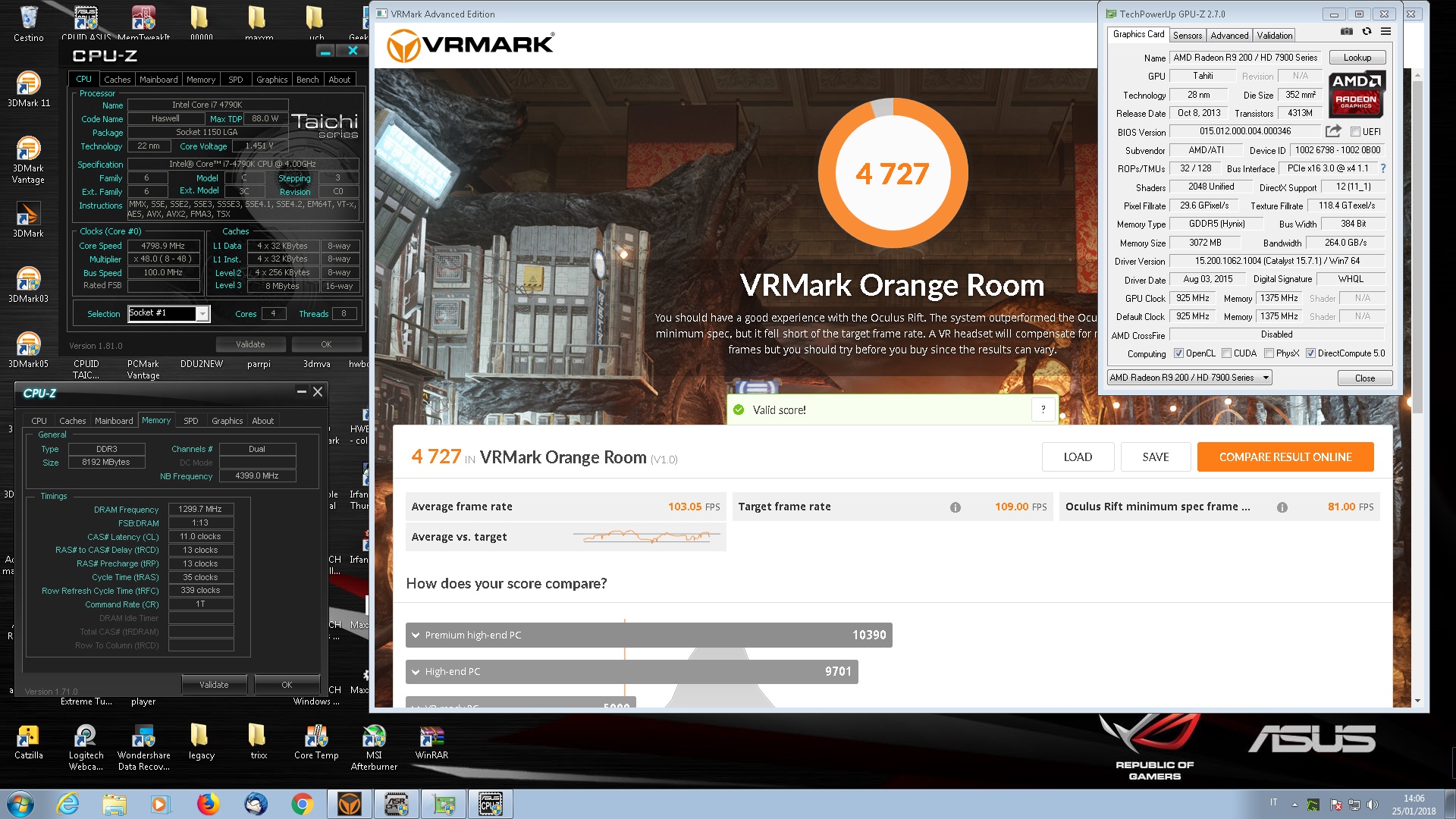Click the Windows Start button
Screen dimensions: 1456x819
click(x=20, y=804)
